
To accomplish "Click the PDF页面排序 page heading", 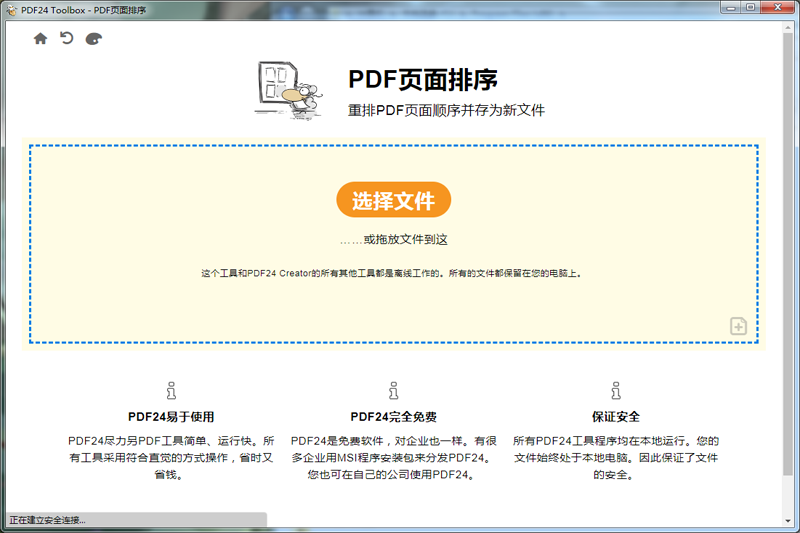I will 423,80.
